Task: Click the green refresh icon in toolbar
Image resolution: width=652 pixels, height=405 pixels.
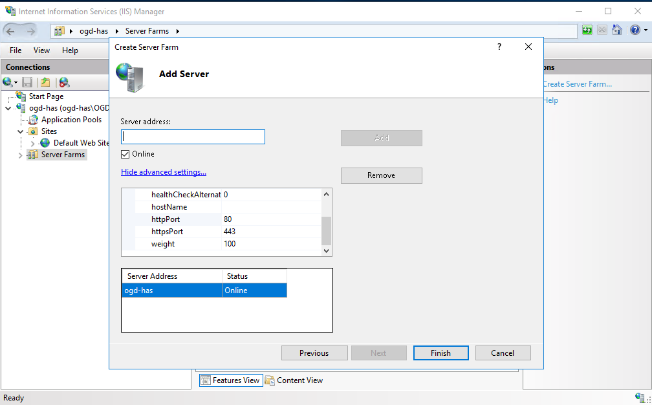Action: point(587,30)
